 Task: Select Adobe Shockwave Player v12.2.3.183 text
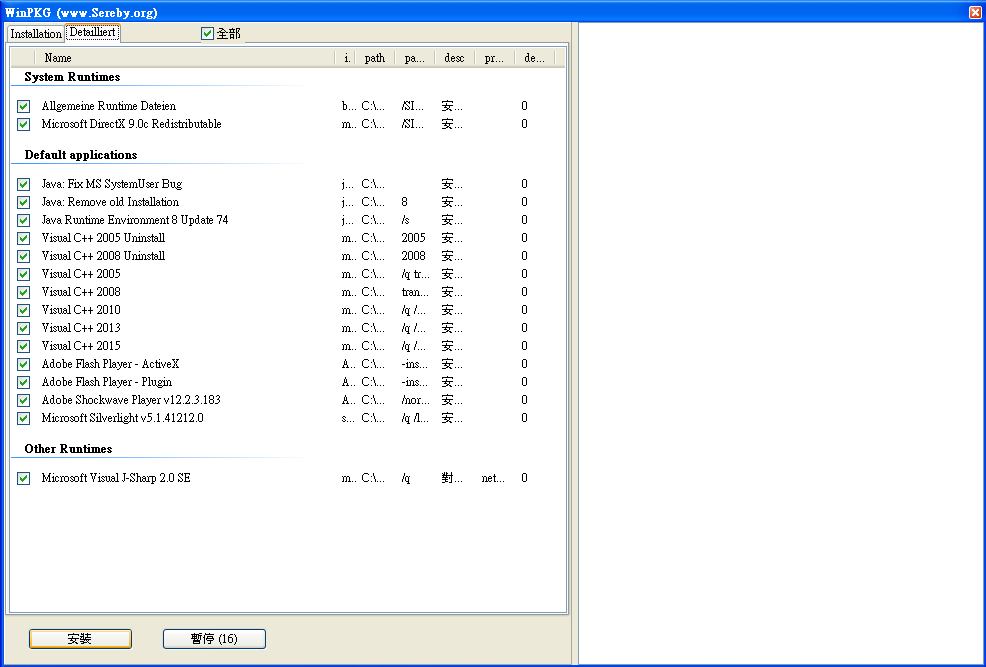[x=131, y=400]
